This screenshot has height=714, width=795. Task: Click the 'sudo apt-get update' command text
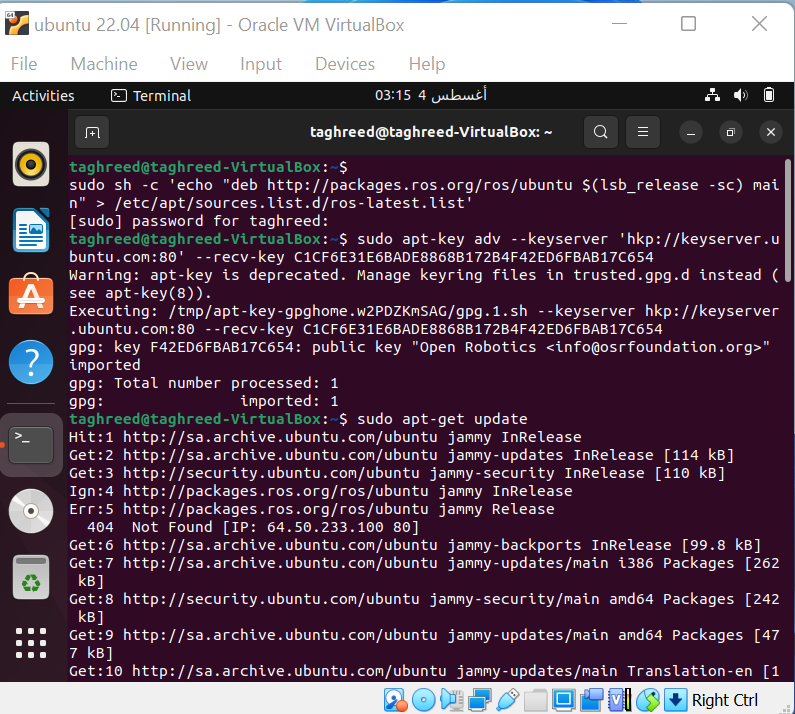442,419
